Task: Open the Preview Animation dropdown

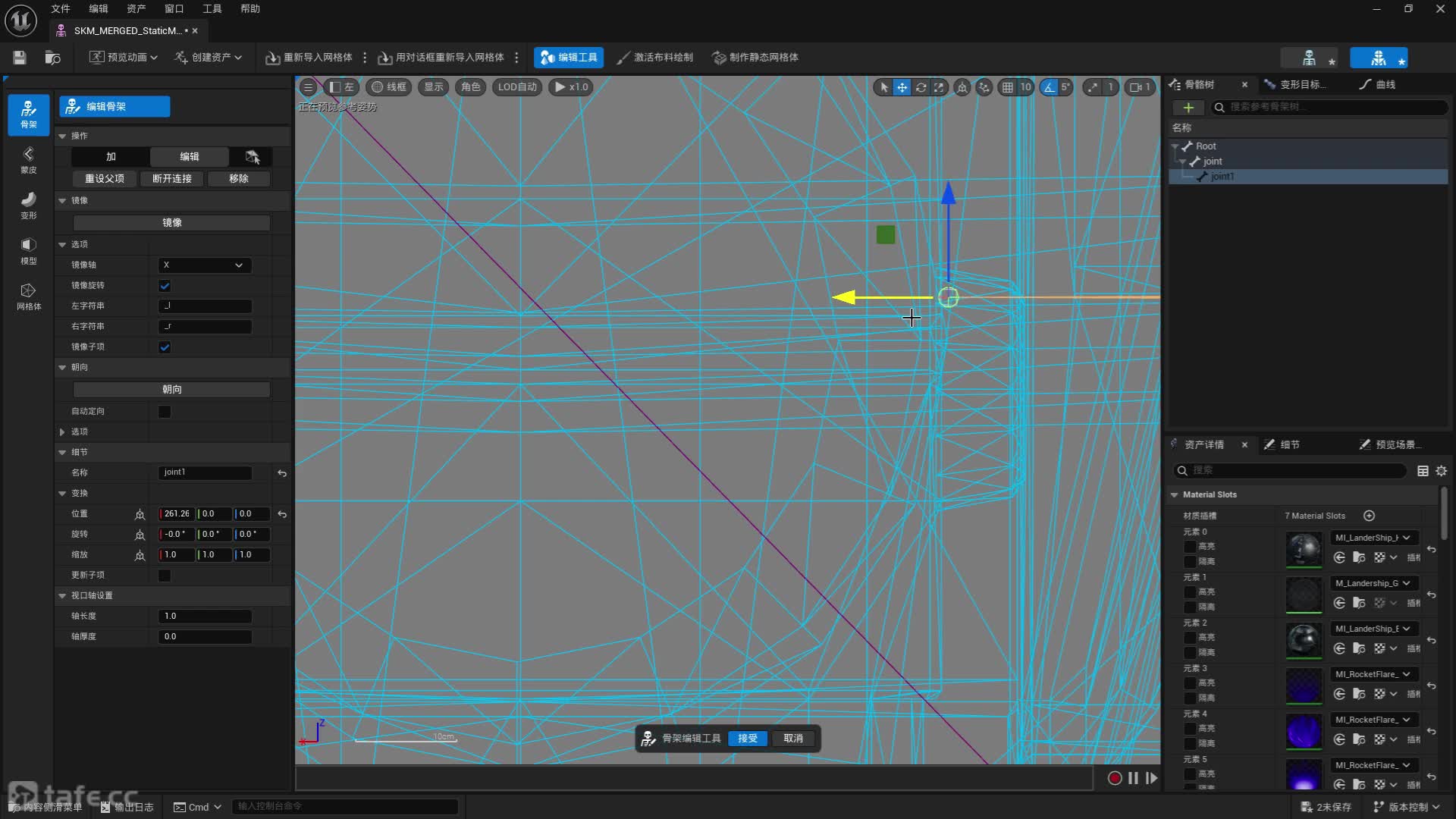Action: coord(124,58)
